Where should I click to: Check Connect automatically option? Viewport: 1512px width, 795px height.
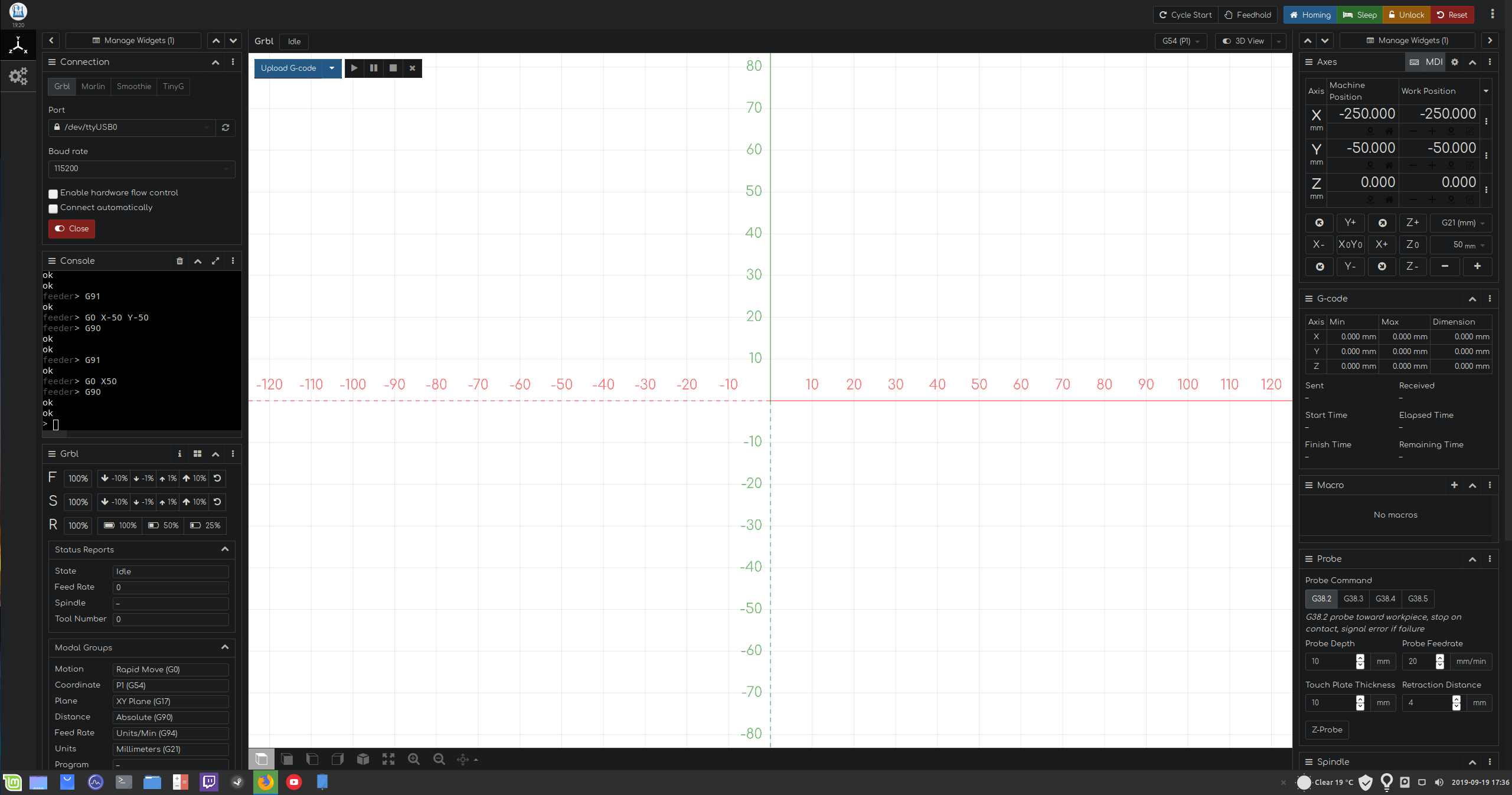click(x=53, y=208)
